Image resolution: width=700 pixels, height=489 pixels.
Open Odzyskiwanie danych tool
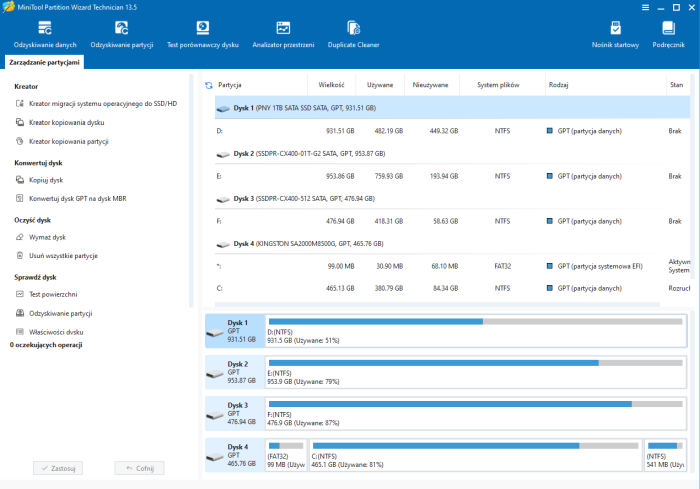coord(45,35)
